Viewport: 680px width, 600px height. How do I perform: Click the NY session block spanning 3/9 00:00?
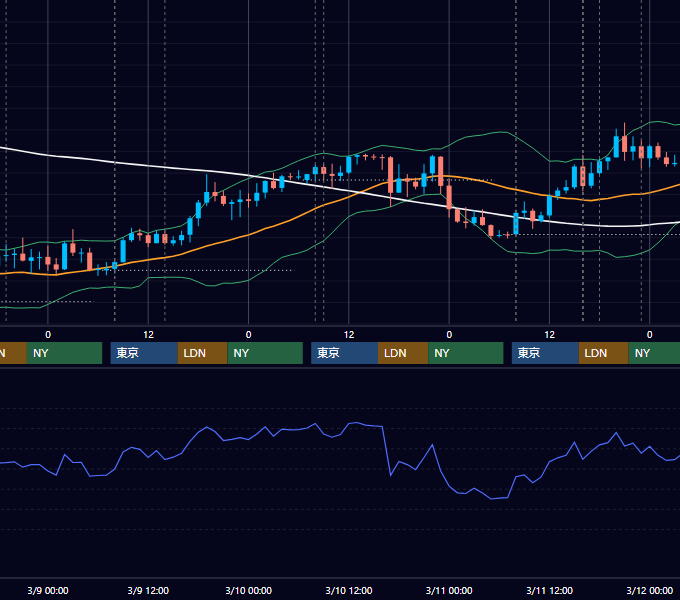click(64, 353)
